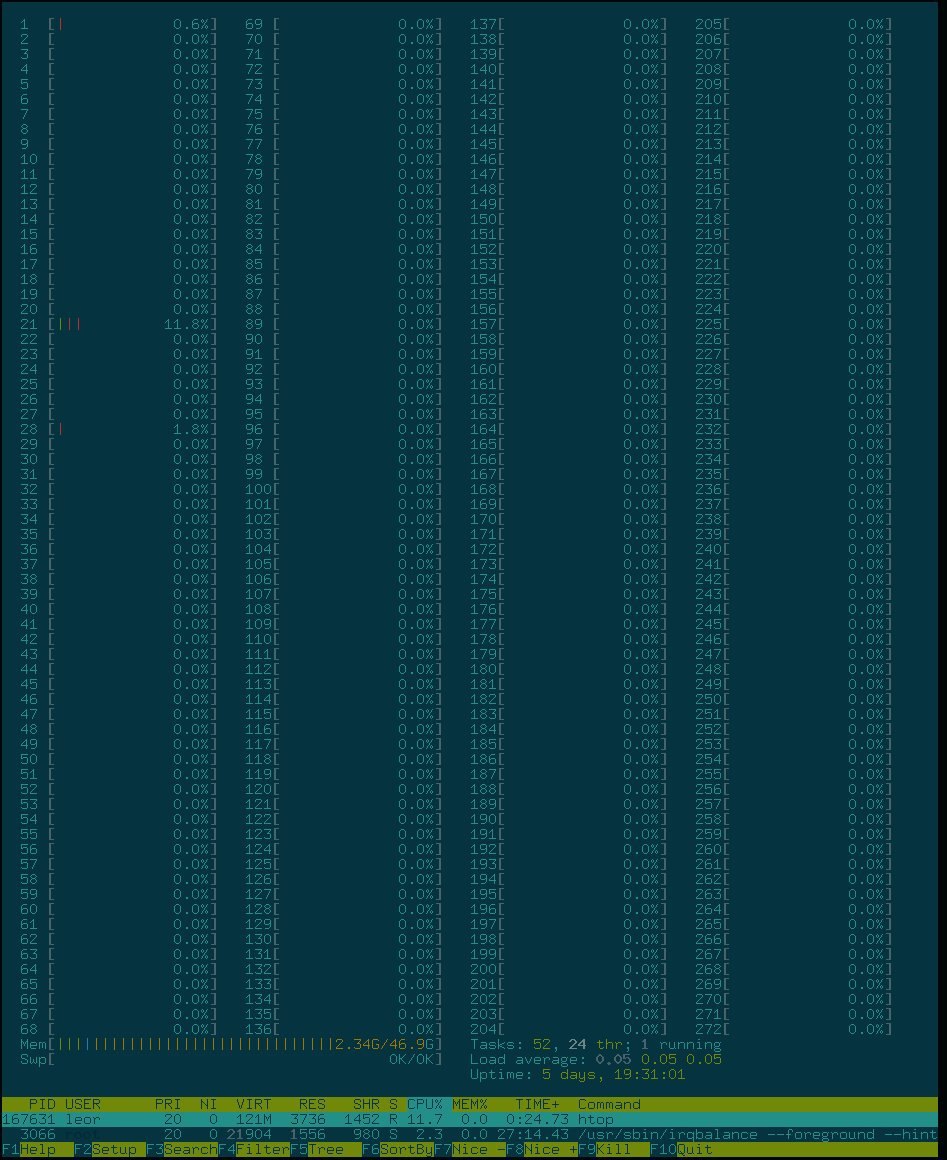This screenshot has height=1160, width=947.
Task: Click F9 Kill in the function bar
Action: tap(613, 1150)
